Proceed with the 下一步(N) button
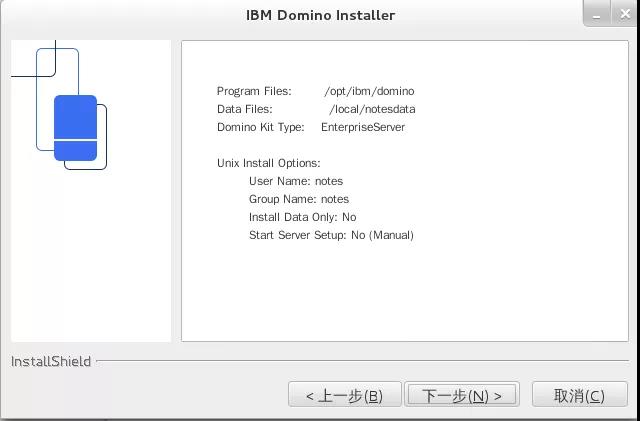Image resolution: width=640 pixels, height=421 pixels. click(462, 394)
